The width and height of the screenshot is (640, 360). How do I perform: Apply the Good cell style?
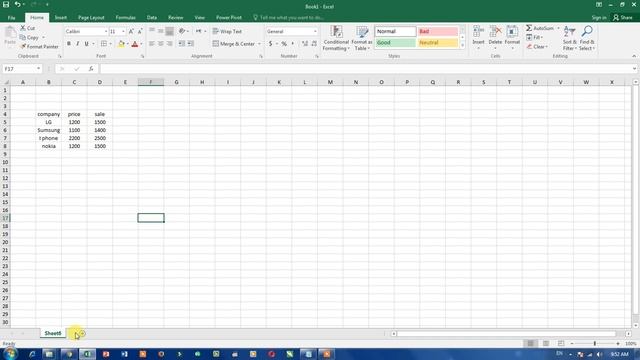pyautogui.click(x=395, y=43)
